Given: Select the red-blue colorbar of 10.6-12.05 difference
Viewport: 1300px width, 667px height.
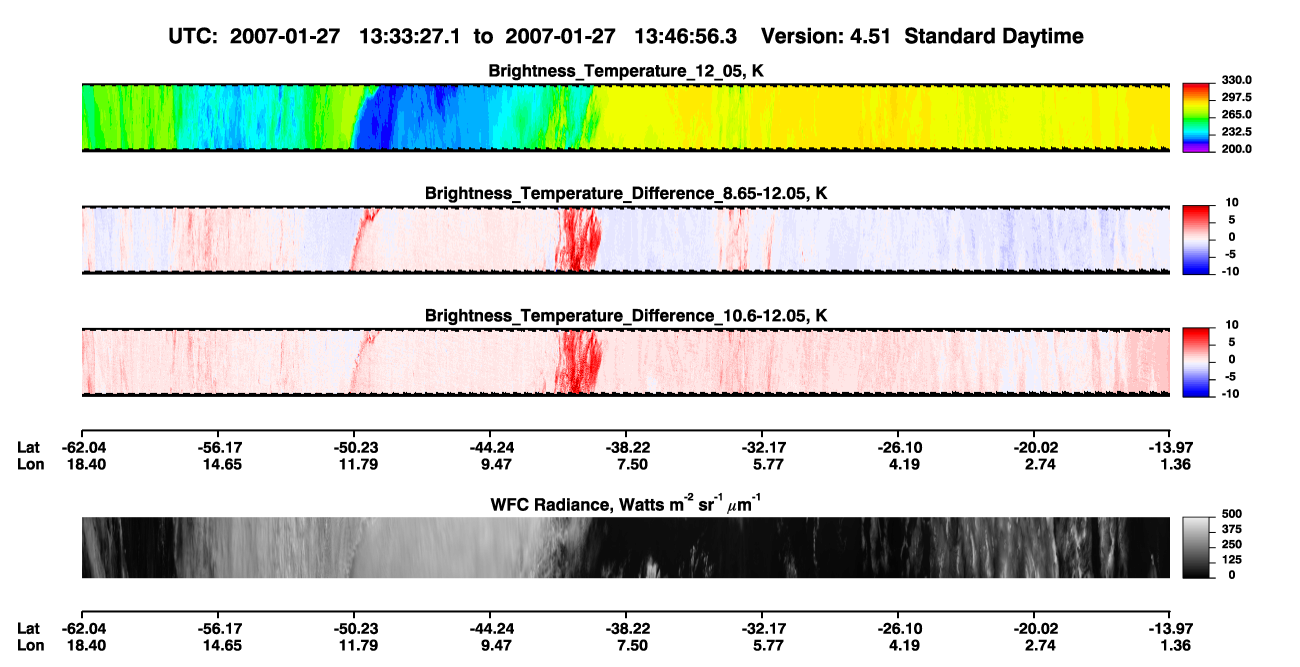Looking at the screenshot, I should click(x=1196, y=362).
